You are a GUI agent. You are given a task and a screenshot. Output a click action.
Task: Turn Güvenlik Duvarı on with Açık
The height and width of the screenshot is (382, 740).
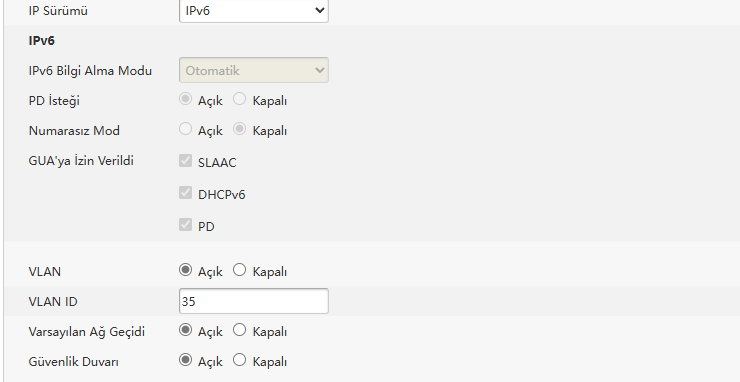(x=185, y=360)
